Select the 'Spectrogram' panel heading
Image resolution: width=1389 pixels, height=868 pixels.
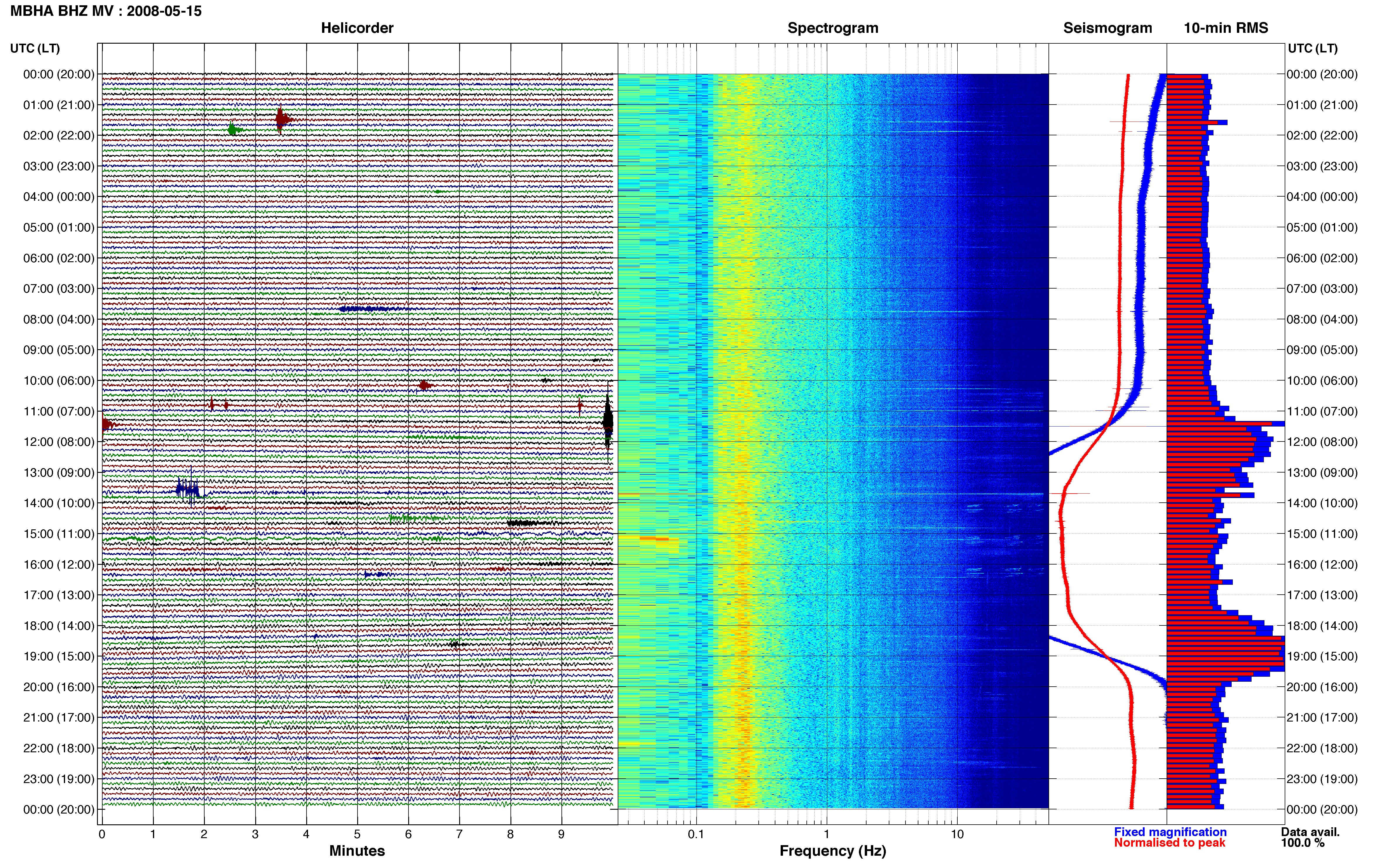point(833,28)
